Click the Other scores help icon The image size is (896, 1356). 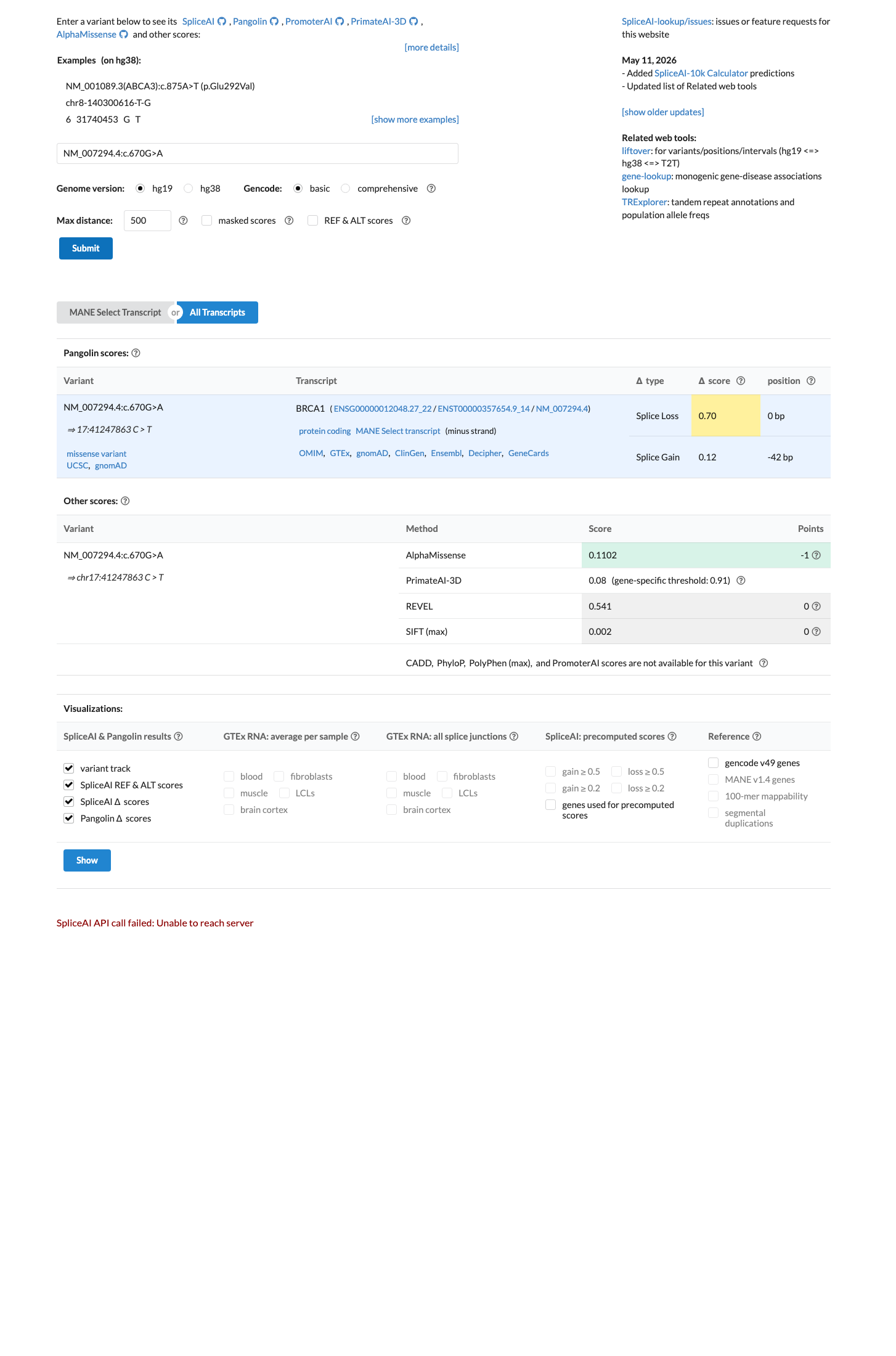tap(125, 501)
